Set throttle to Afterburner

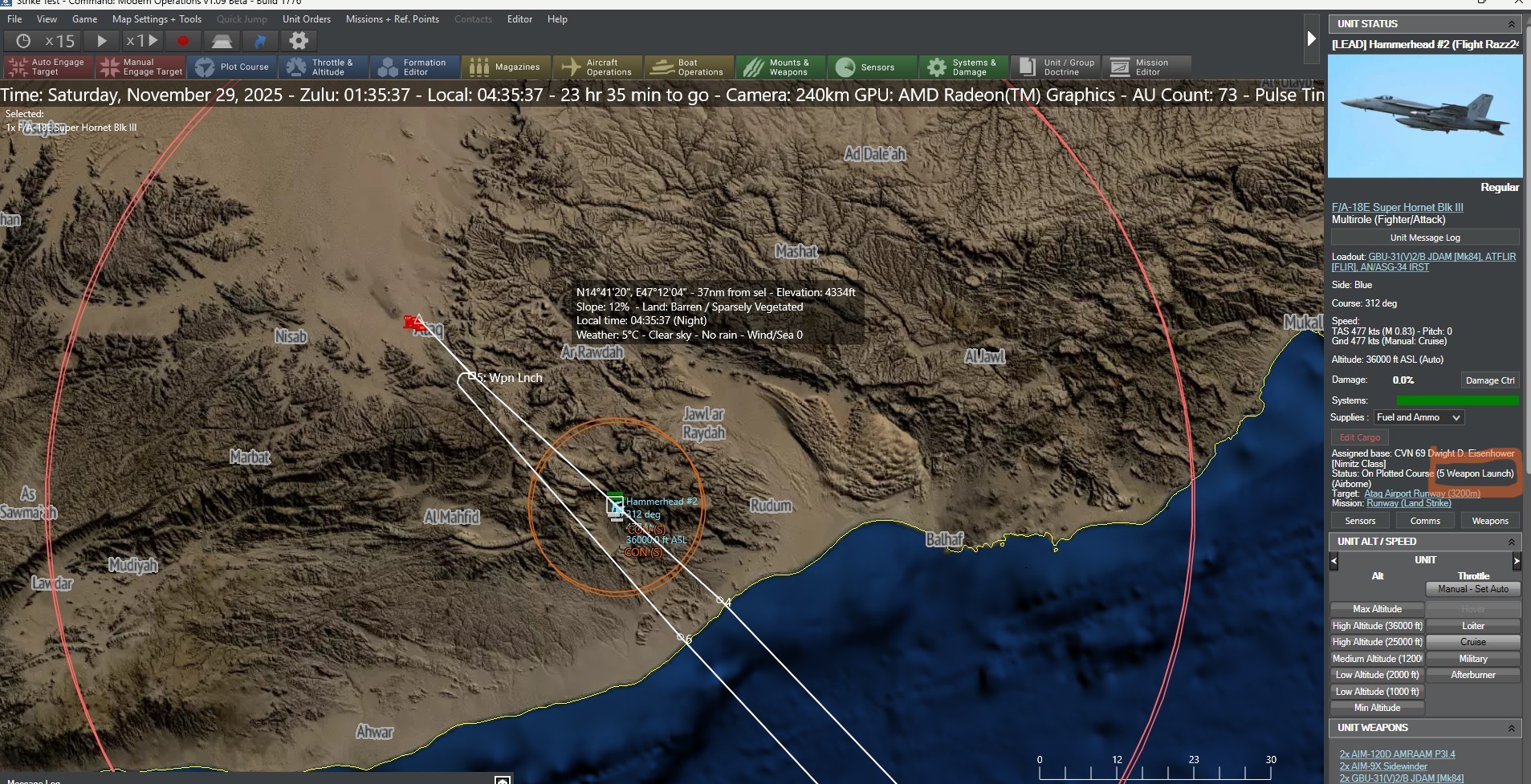pos(1473,675)
